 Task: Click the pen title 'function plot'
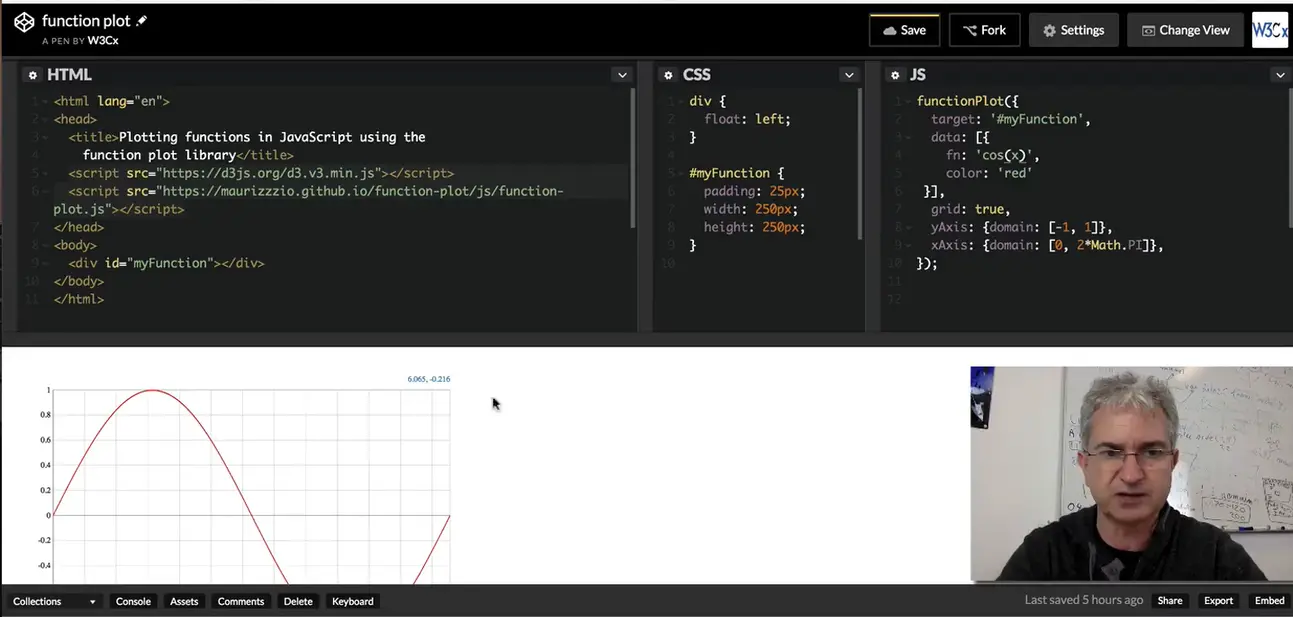[x=86, y=20]
